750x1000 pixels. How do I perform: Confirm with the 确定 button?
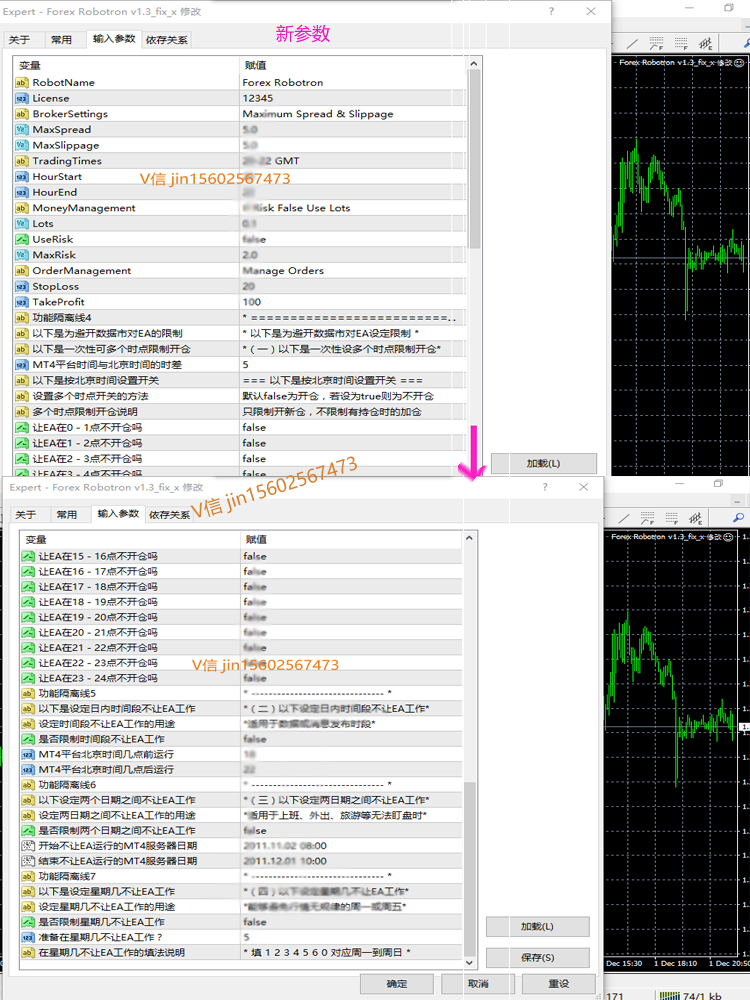[x=397, y=983]
